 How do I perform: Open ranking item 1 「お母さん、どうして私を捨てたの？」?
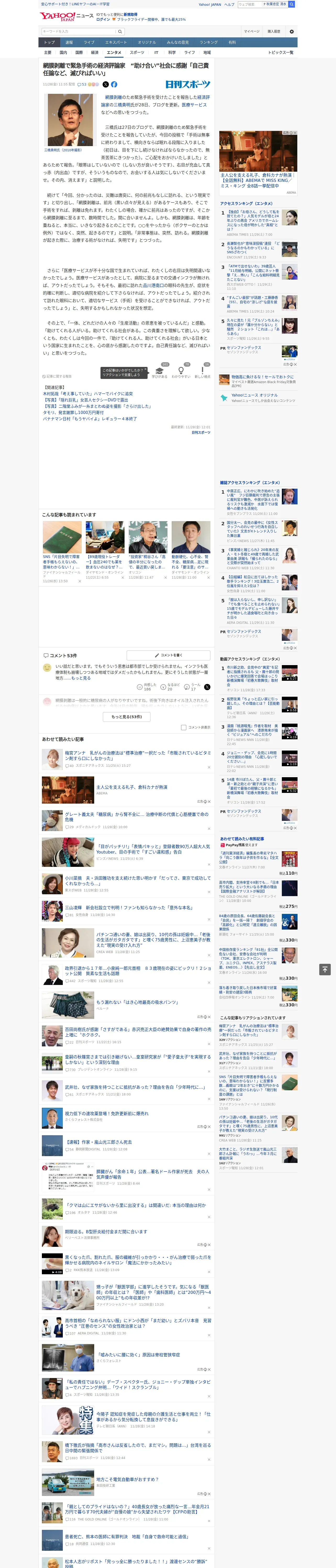pos(253,220)
